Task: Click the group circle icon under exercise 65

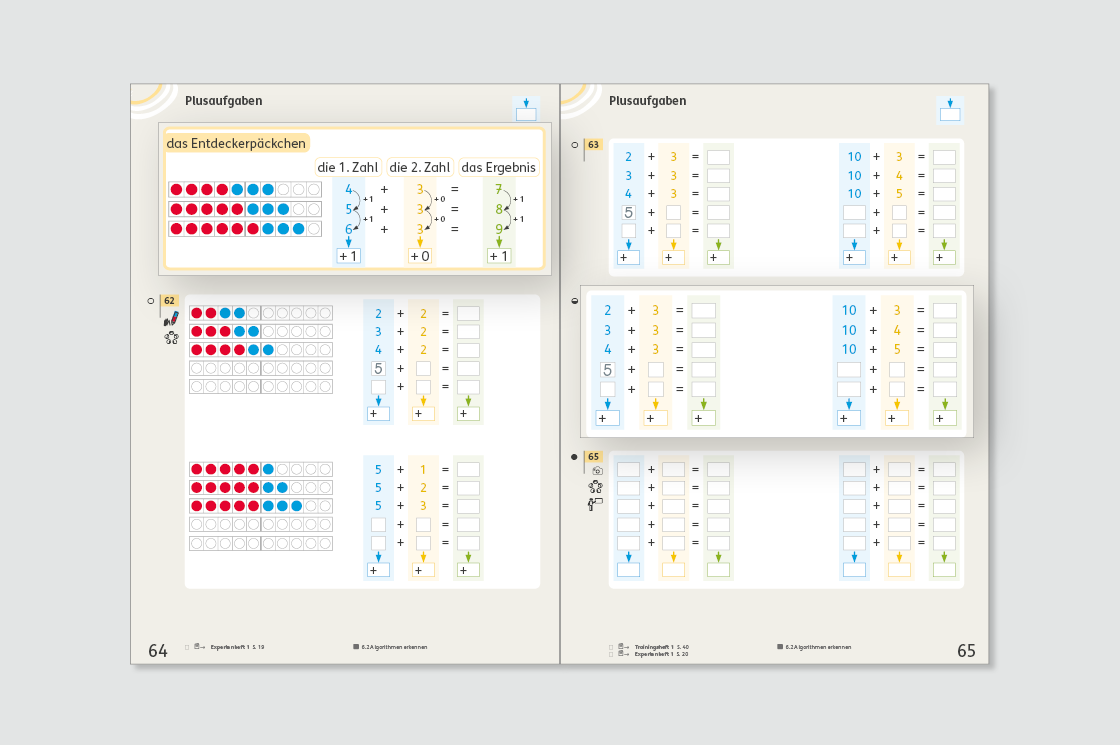Action: pos(596,487)
